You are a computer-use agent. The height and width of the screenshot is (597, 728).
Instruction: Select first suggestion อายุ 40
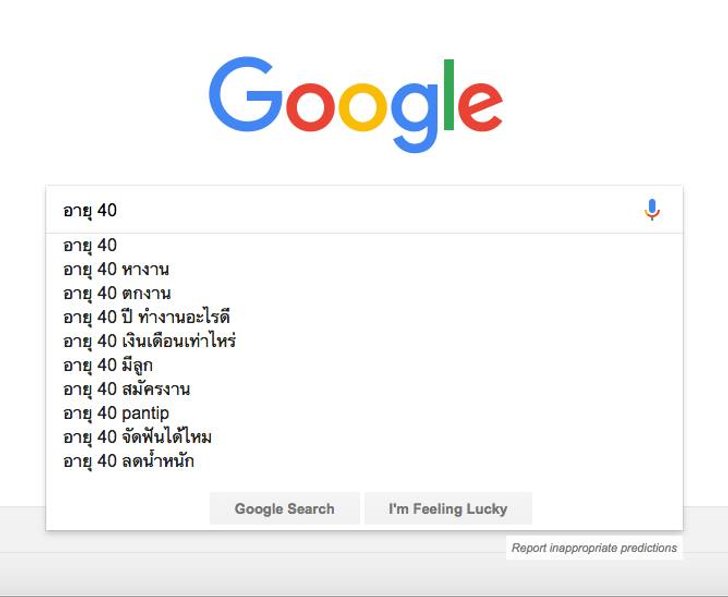364,245
